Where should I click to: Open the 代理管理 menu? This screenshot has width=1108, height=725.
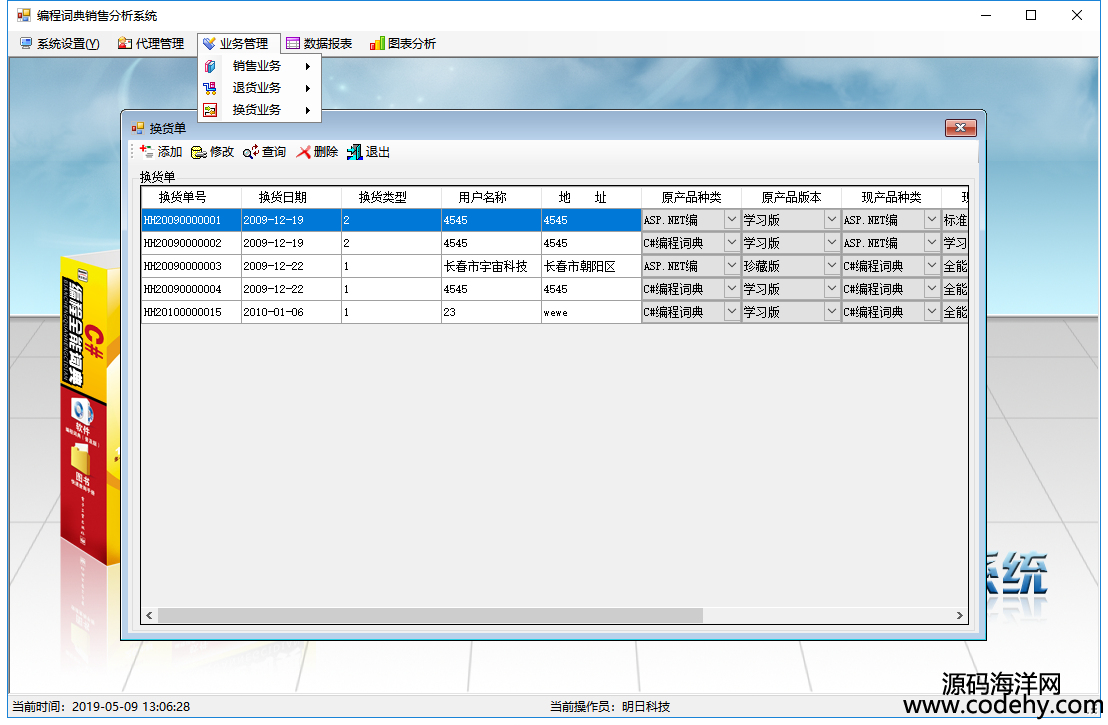pos(151,44)
